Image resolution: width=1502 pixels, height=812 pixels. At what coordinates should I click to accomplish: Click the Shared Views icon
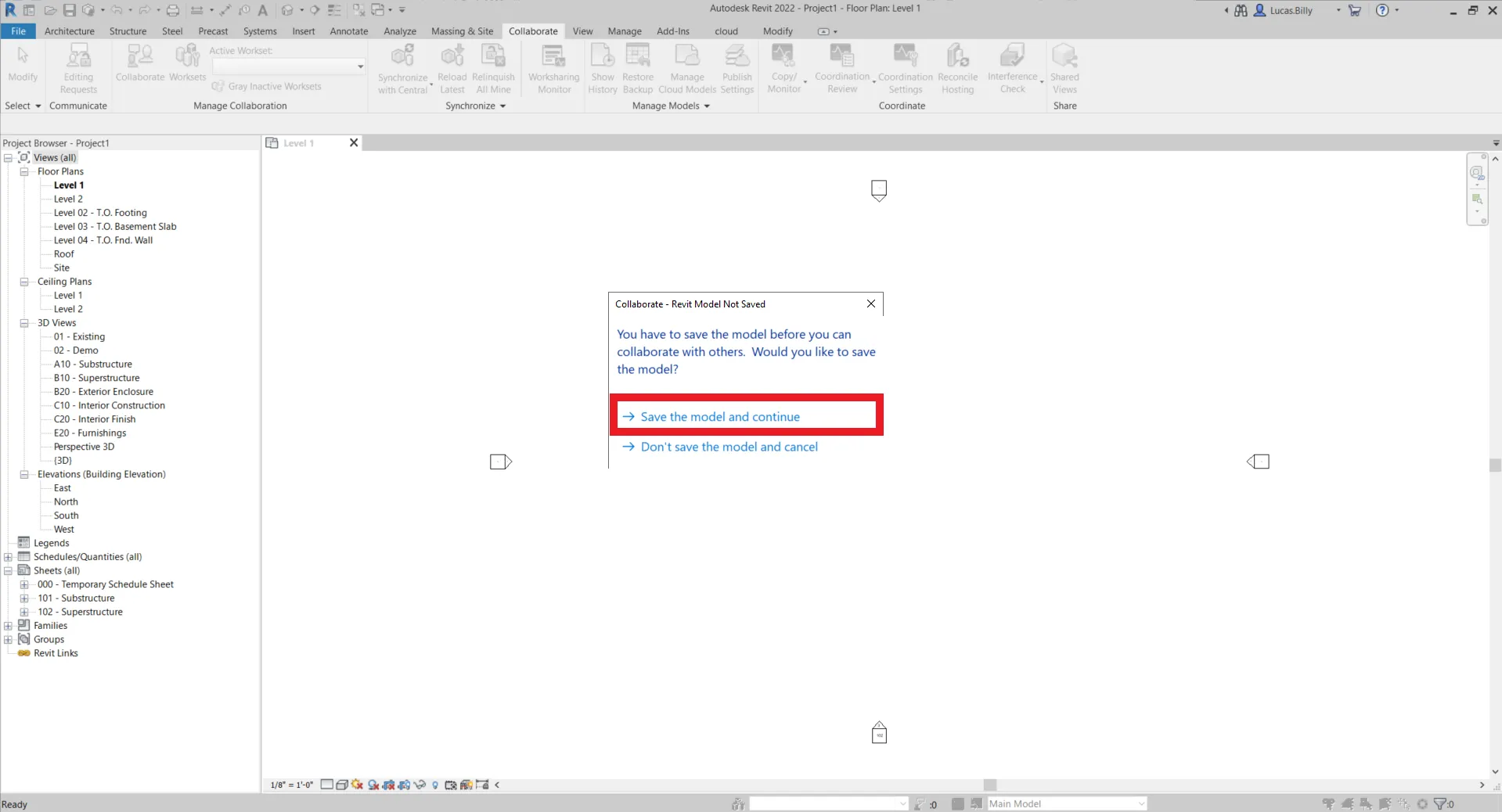click(x=1064, y=56)
